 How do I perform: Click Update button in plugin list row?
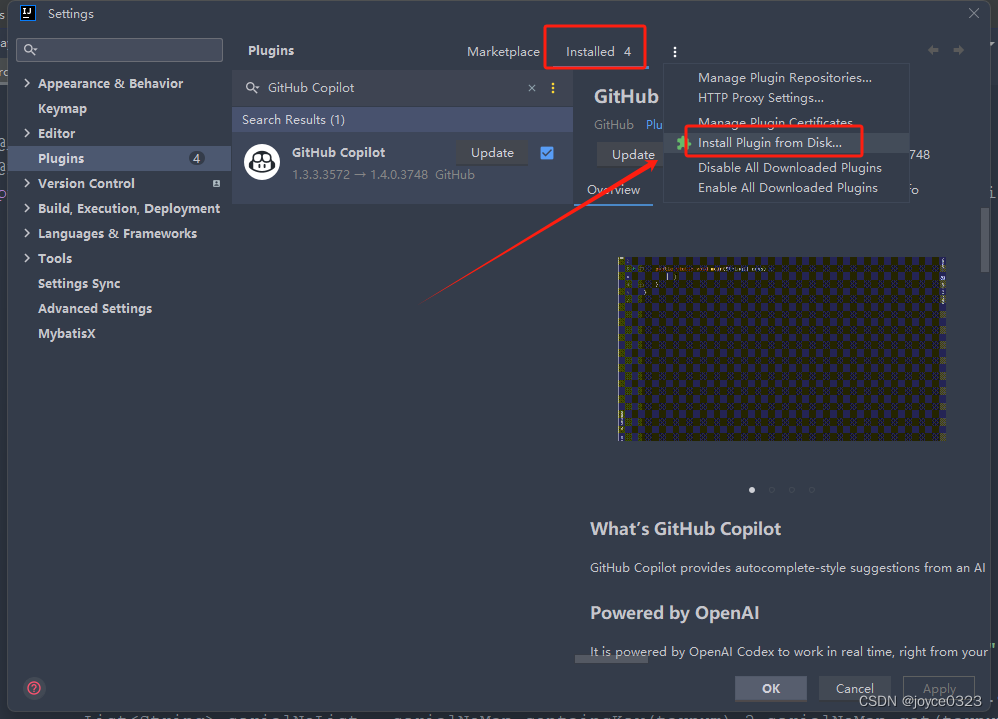pos(492,153)
